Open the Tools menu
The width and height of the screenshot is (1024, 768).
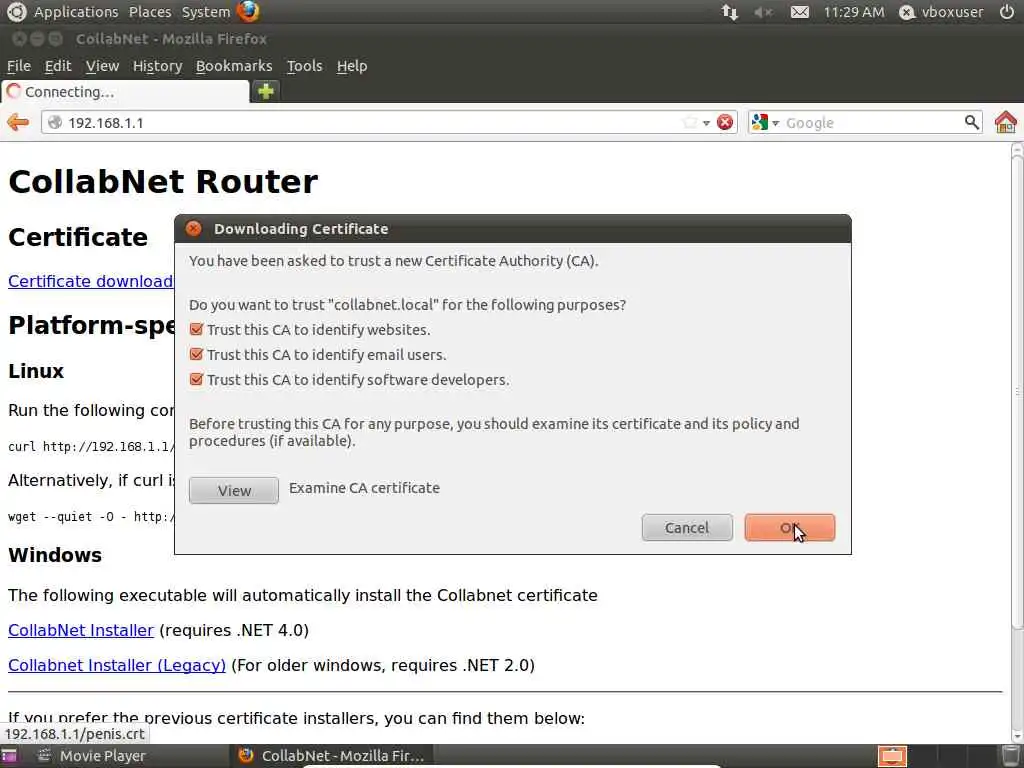point(304,66)
